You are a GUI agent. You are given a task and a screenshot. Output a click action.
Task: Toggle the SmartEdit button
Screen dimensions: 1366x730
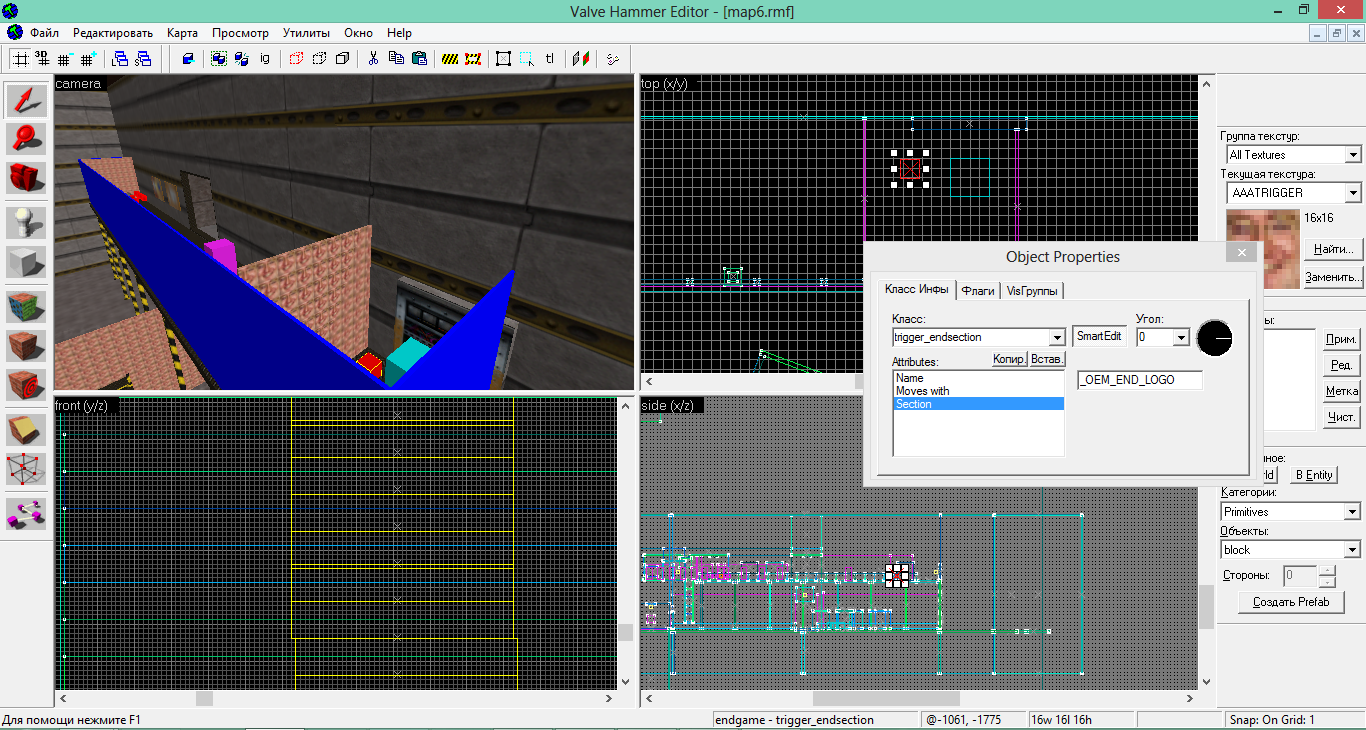click(1099, 336)
